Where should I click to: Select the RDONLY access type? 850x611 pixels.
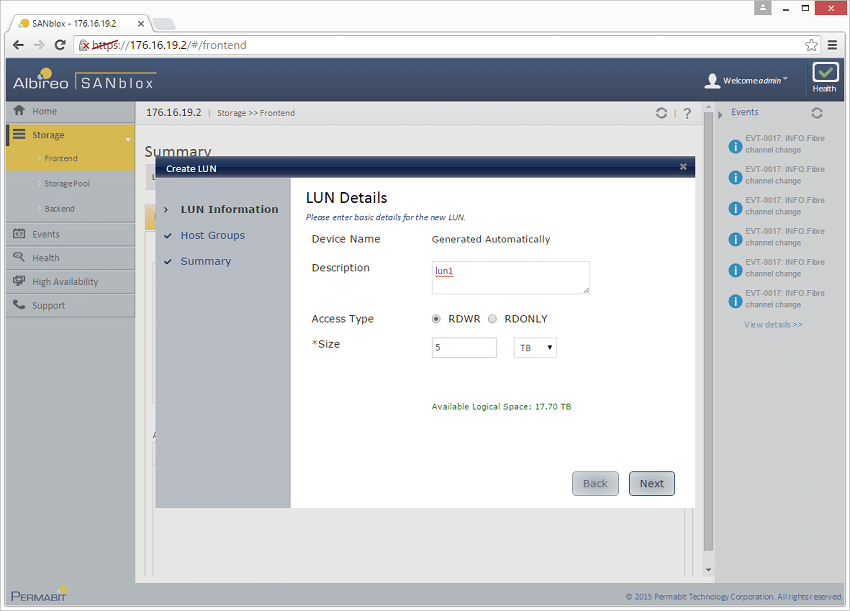[492, 319]
